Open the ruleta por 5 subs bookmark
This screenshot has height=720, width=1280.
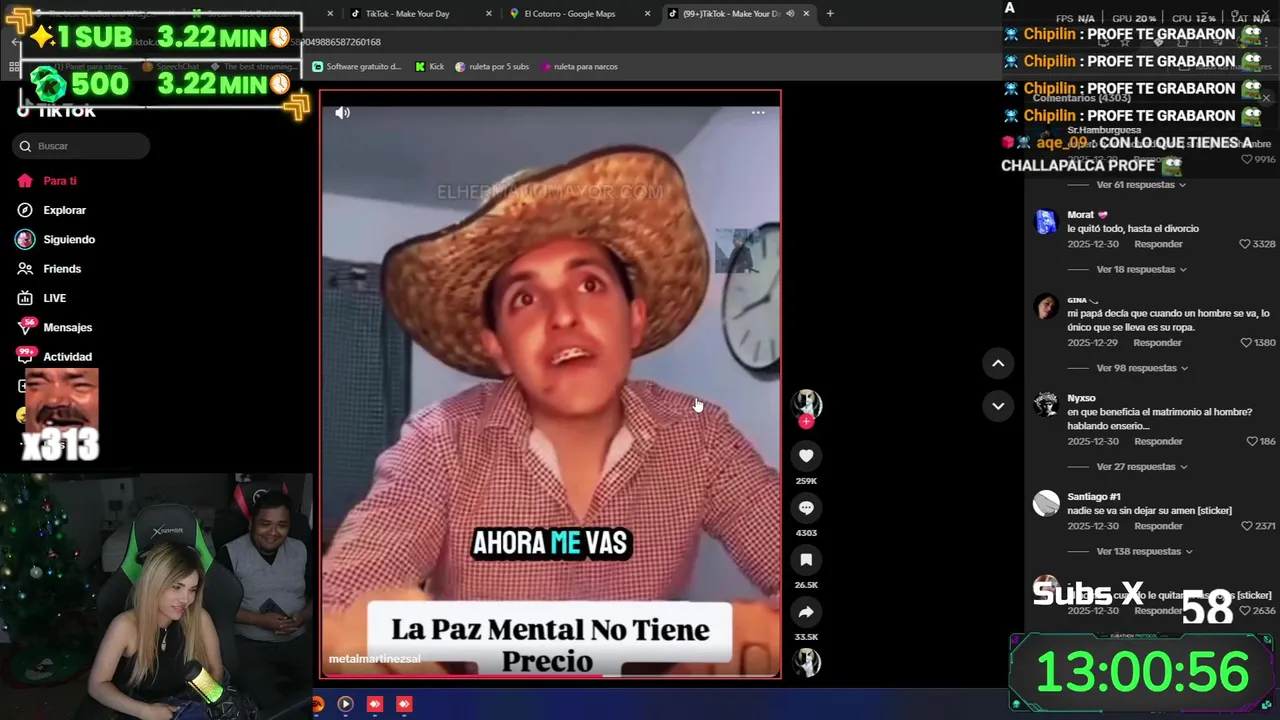pyautogui.click(x=492, y=67)
